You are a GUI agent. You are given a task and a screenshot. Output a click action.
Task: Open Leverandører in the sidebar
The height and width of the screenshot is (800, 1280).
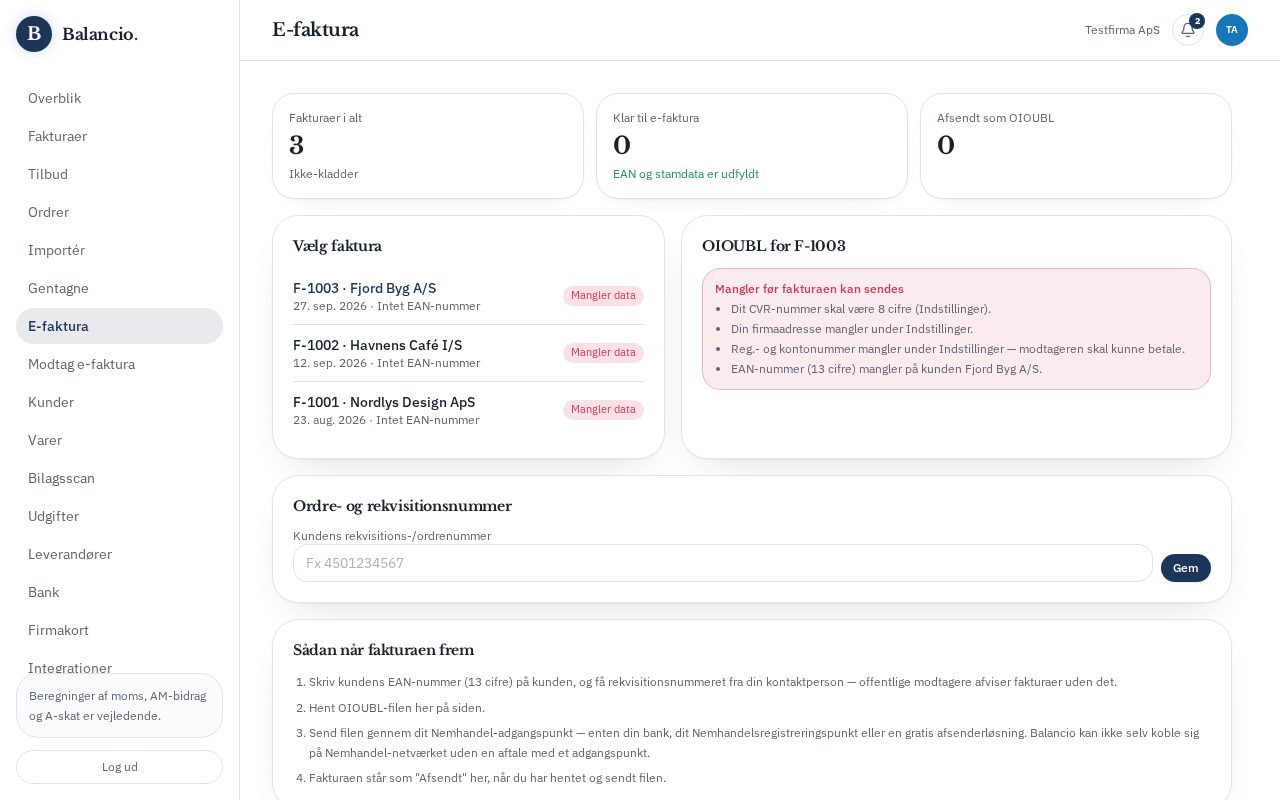point(119,554)
